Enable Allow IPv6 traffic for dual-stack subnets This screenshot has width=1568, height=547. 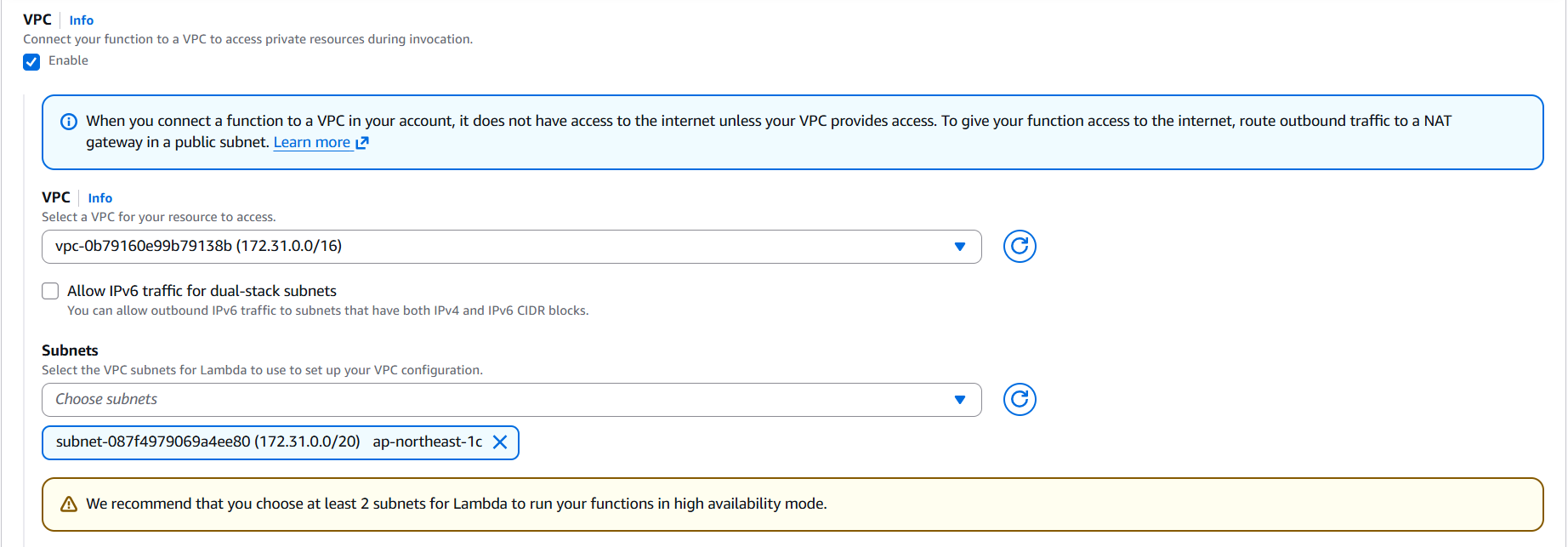point(50,291)
